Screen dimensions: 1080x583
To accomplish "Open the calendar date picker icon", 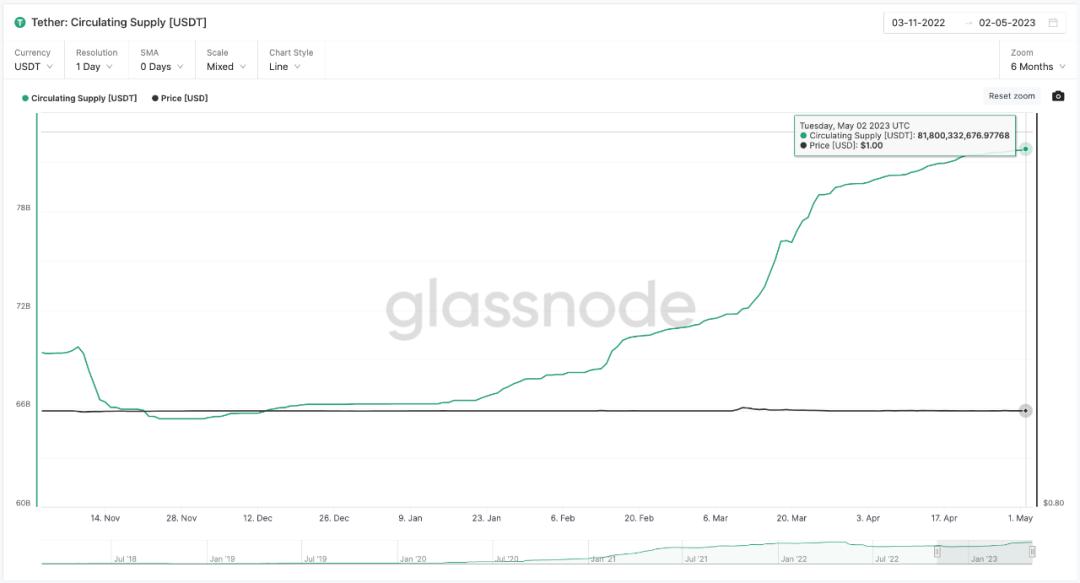I will pyautogui.click(x=1053, y=22).
